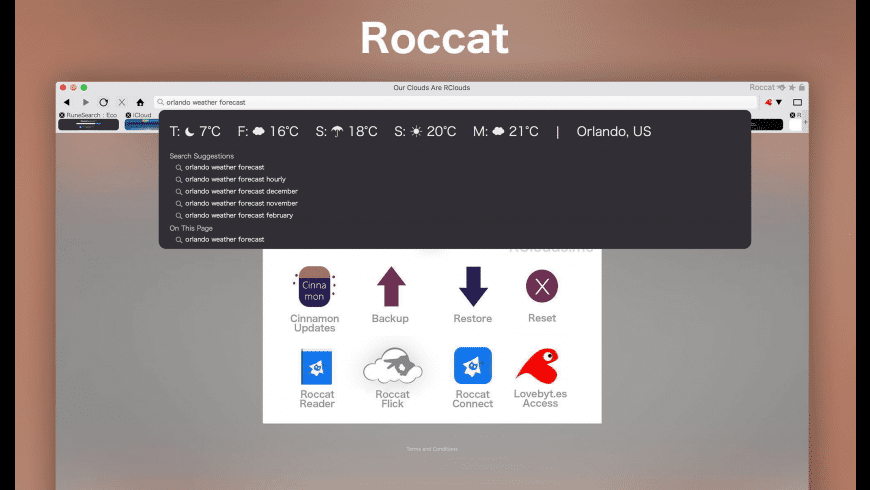Click Monday's 21°C cloudy forecast
870x490 pixels.
click(505, 132)
